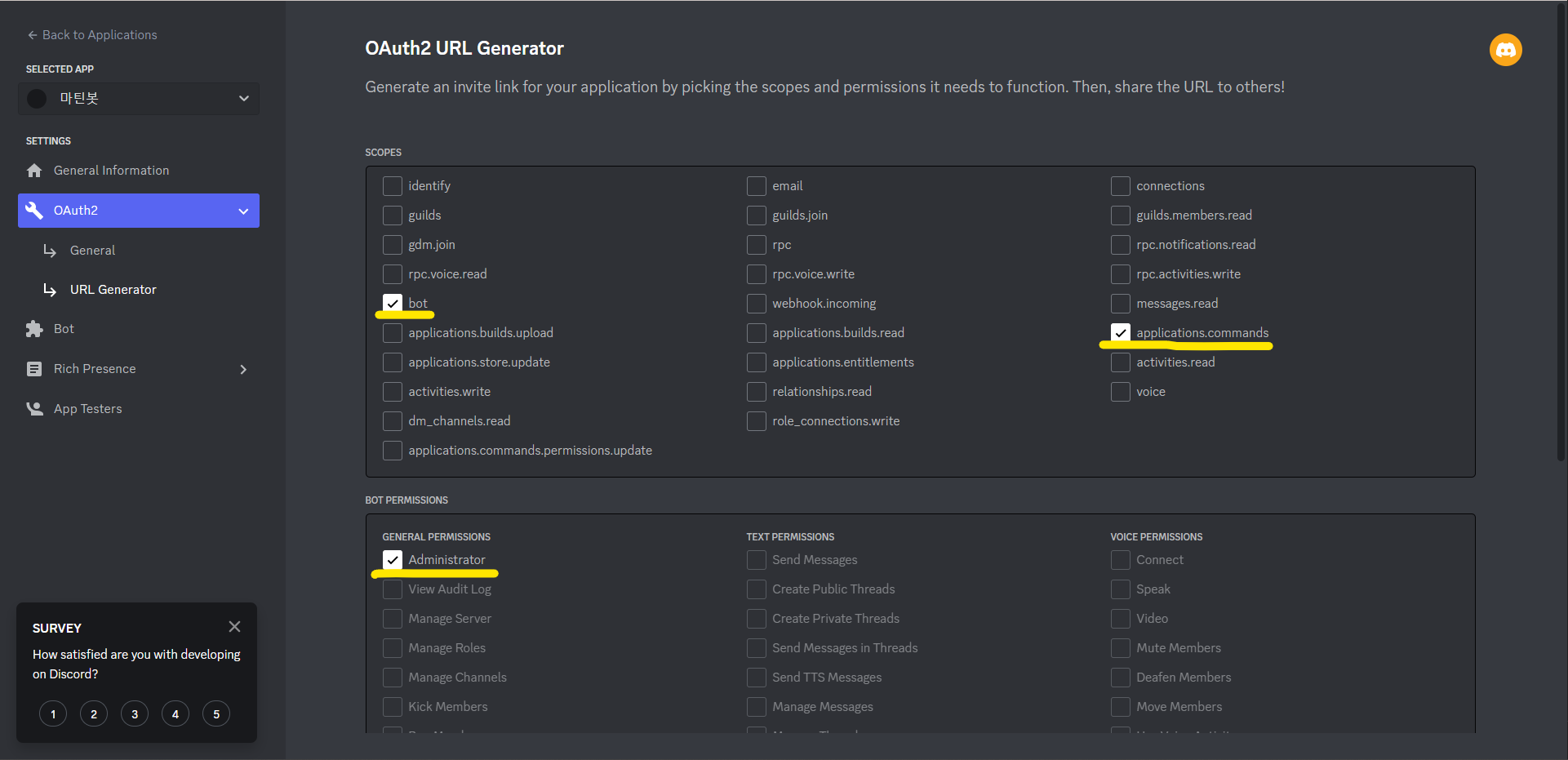Uncheck the bot scope checkbox
1568x760 pixels.
pyautogui.click(x=393, y=304)
